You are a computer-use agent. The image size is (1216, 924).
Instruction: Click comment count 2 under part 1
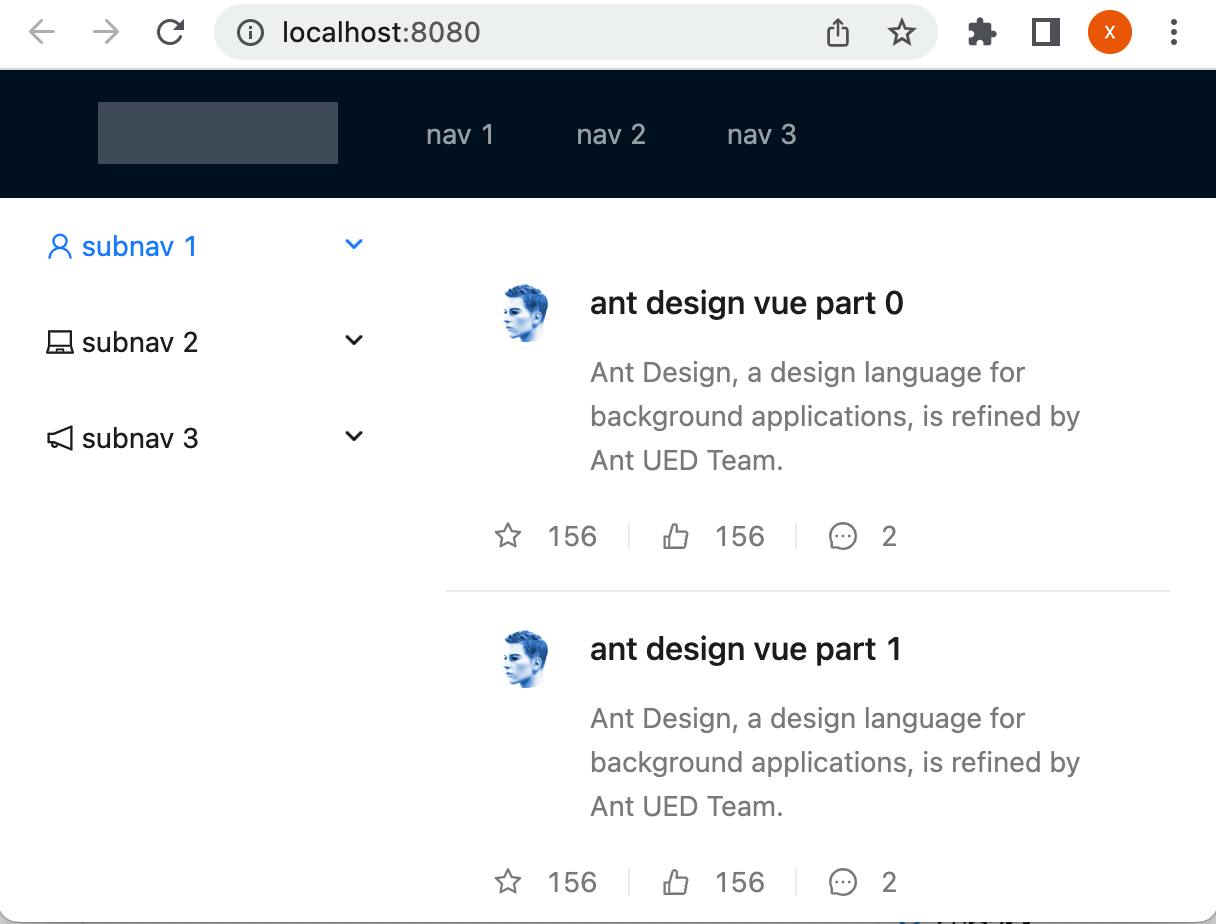(x=889, y=883)
